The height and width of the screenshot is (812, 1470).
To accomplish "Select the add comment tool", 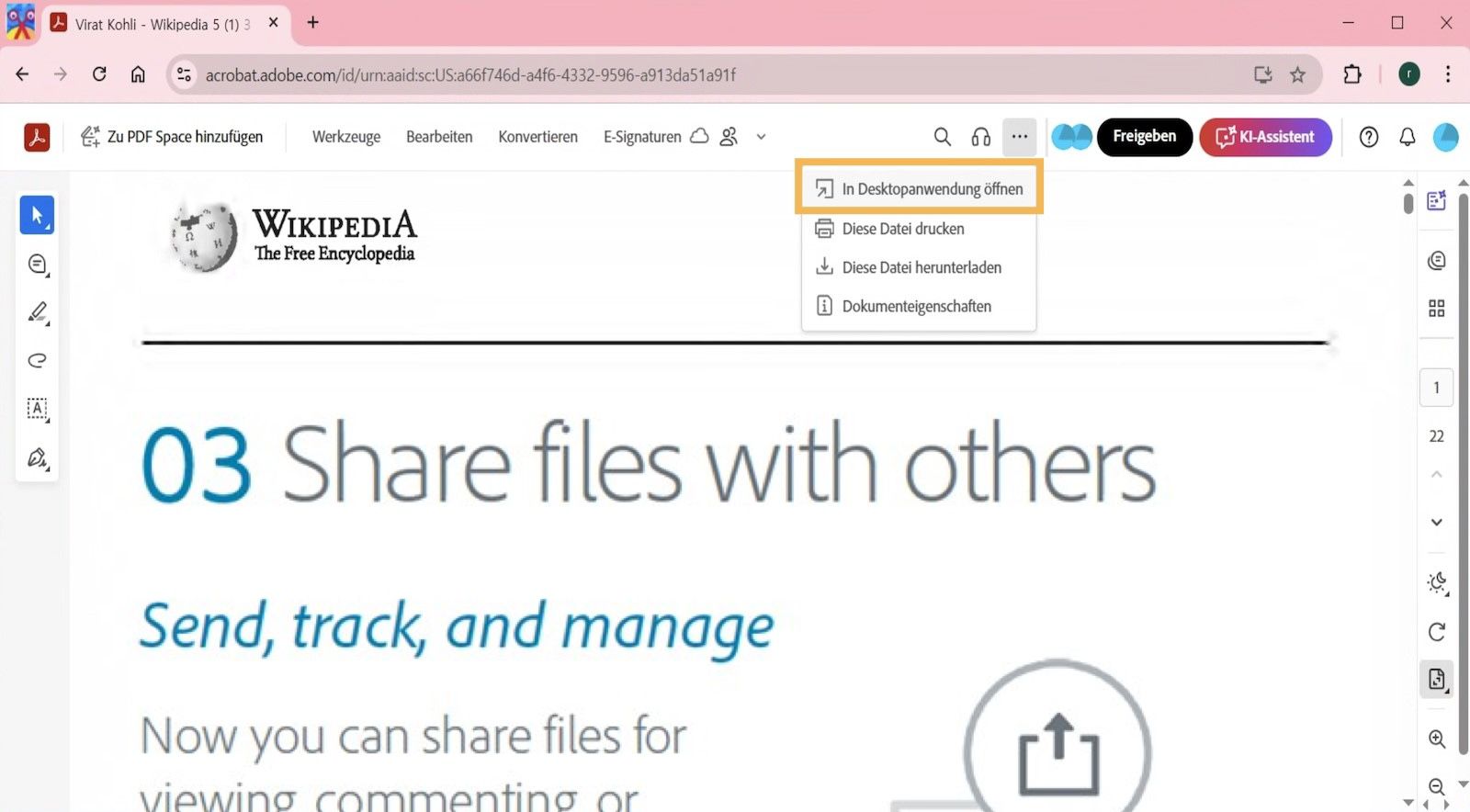I will click(x=38, y=265).
